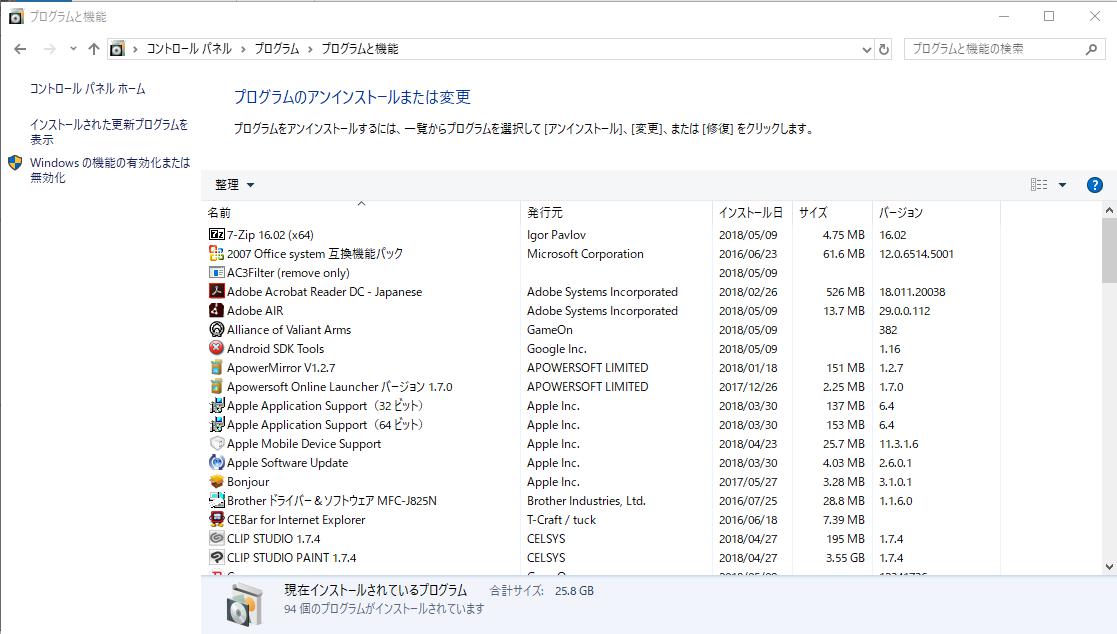Go back with the left arrow
This screenshot has height=634, width=1117.
click(x=20, y=49)
